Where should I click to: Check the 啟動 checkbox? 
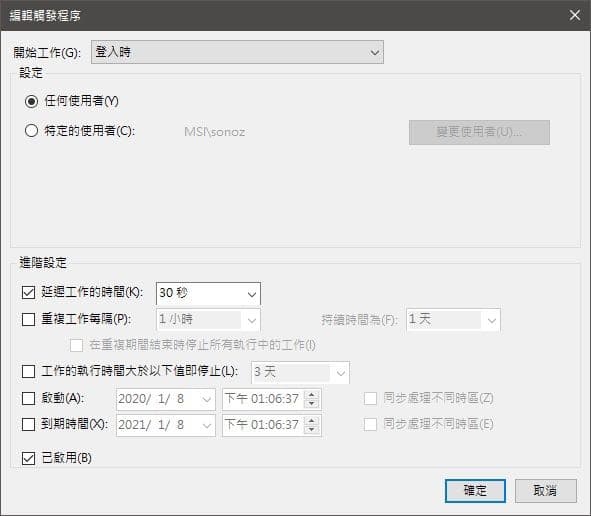29,398
